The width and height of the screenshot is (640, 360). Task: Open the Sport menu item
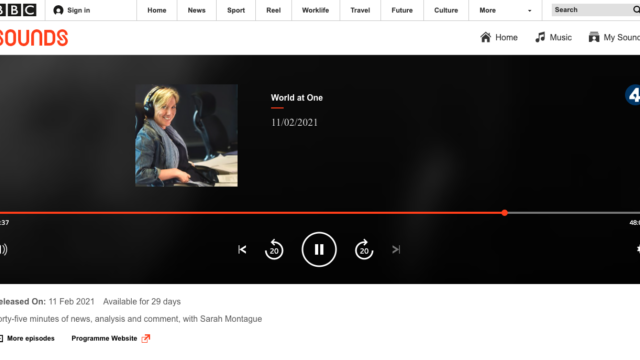pyautogui.click(x=236, y=10)
